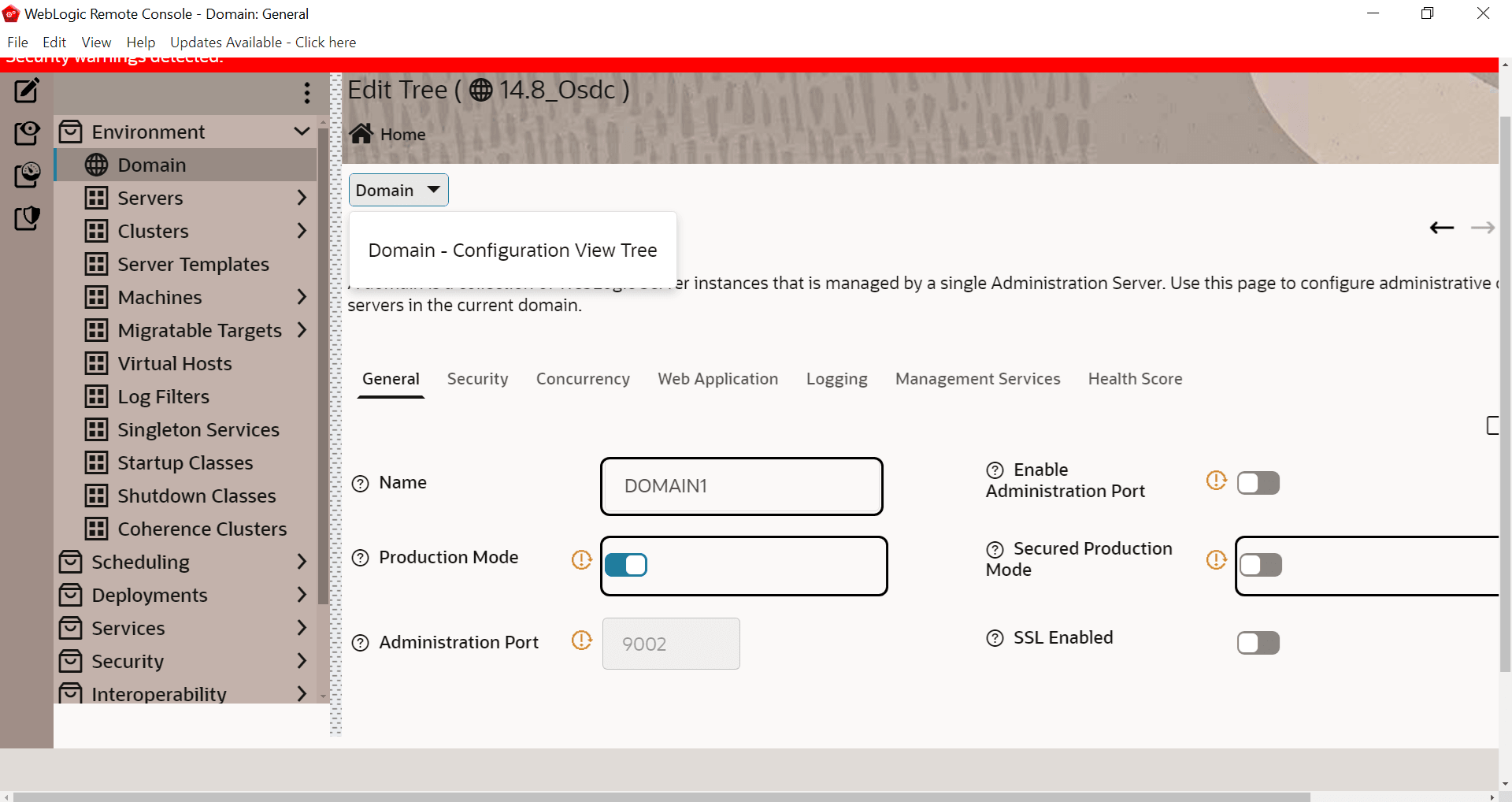
Task: Click the Administration Port restart-required warning icon
Action: coord(581,640)
